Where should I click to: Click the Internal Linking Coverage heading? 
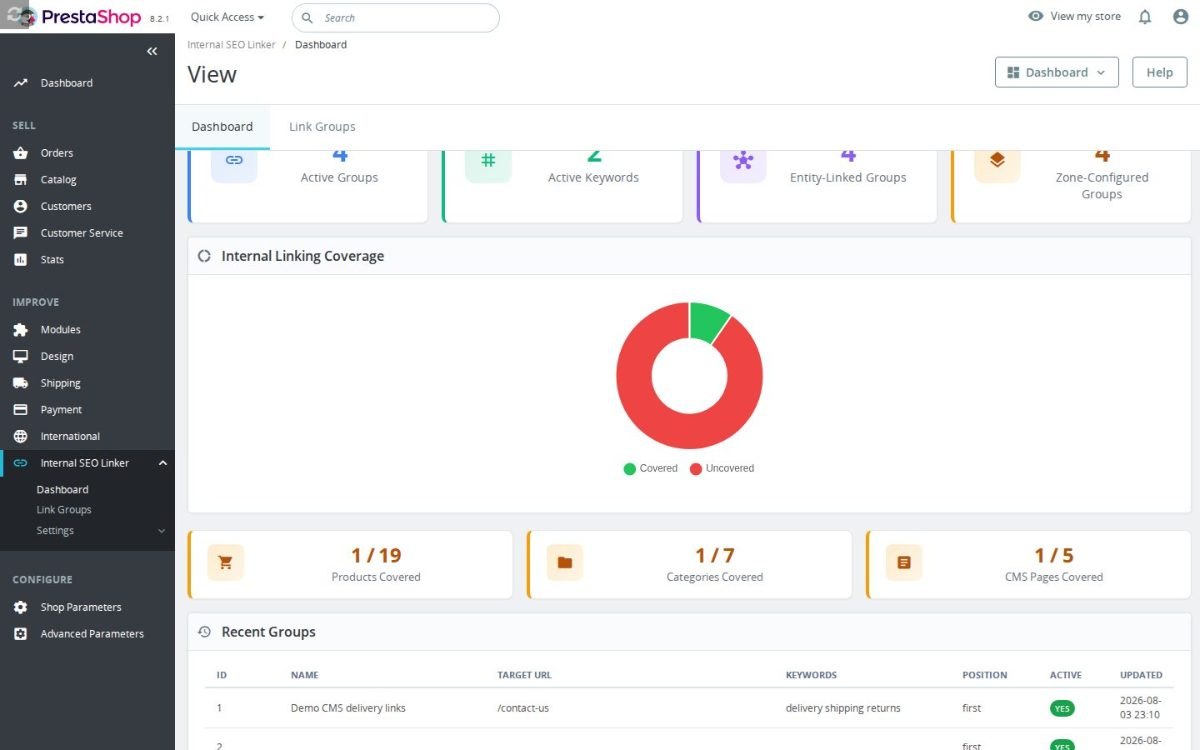303,256
